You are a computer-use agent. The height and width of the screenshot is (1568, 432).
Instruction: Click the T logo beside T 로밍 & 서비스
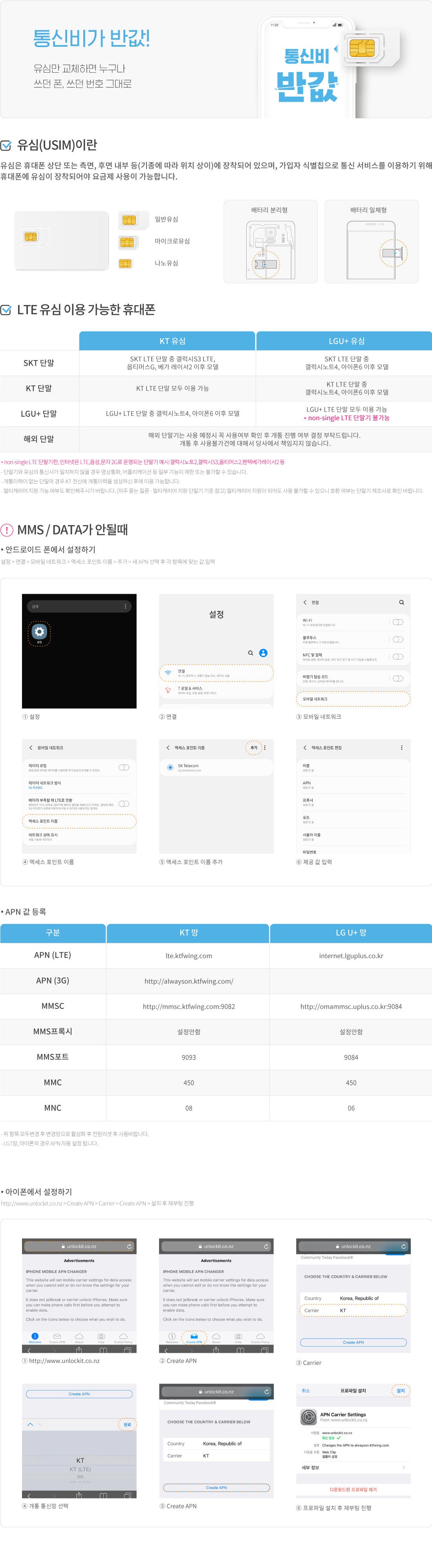[x=168, y=690]
